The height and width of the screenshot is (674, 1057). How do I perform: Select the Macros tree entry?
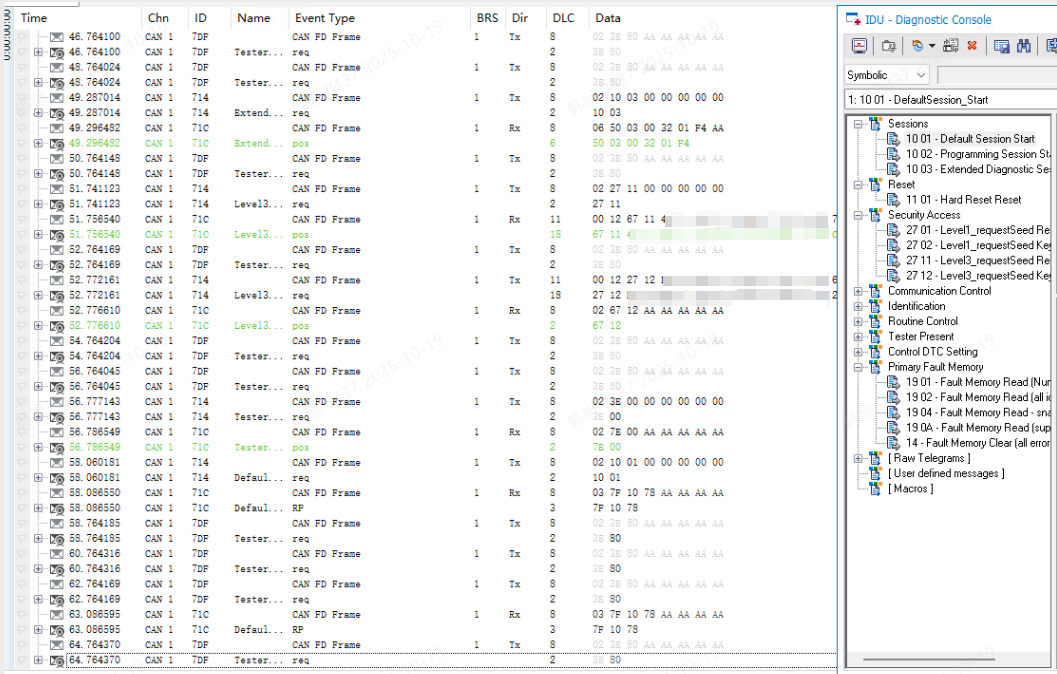point(910,489)
